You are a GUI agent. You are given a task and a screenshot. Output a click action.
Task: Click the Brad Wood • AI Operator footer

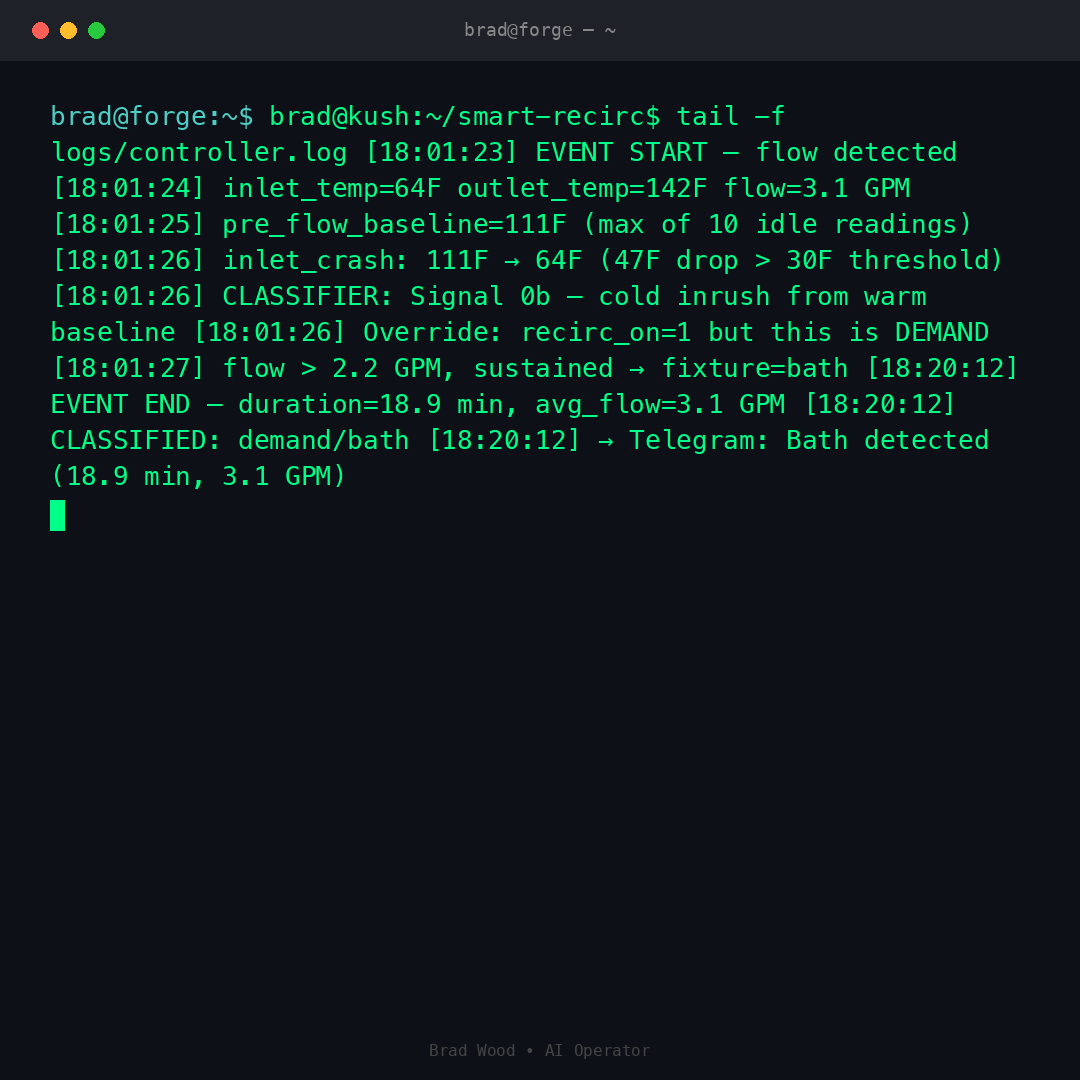539,1050
